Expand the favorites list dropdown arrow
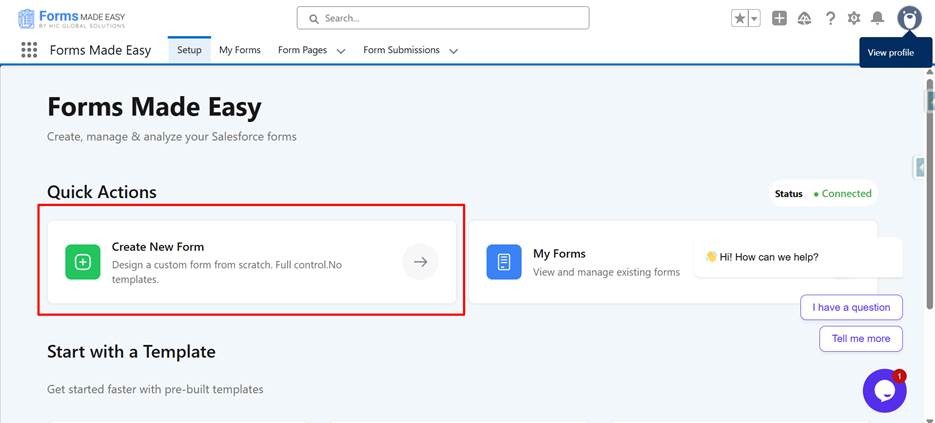 coord(754,18)
